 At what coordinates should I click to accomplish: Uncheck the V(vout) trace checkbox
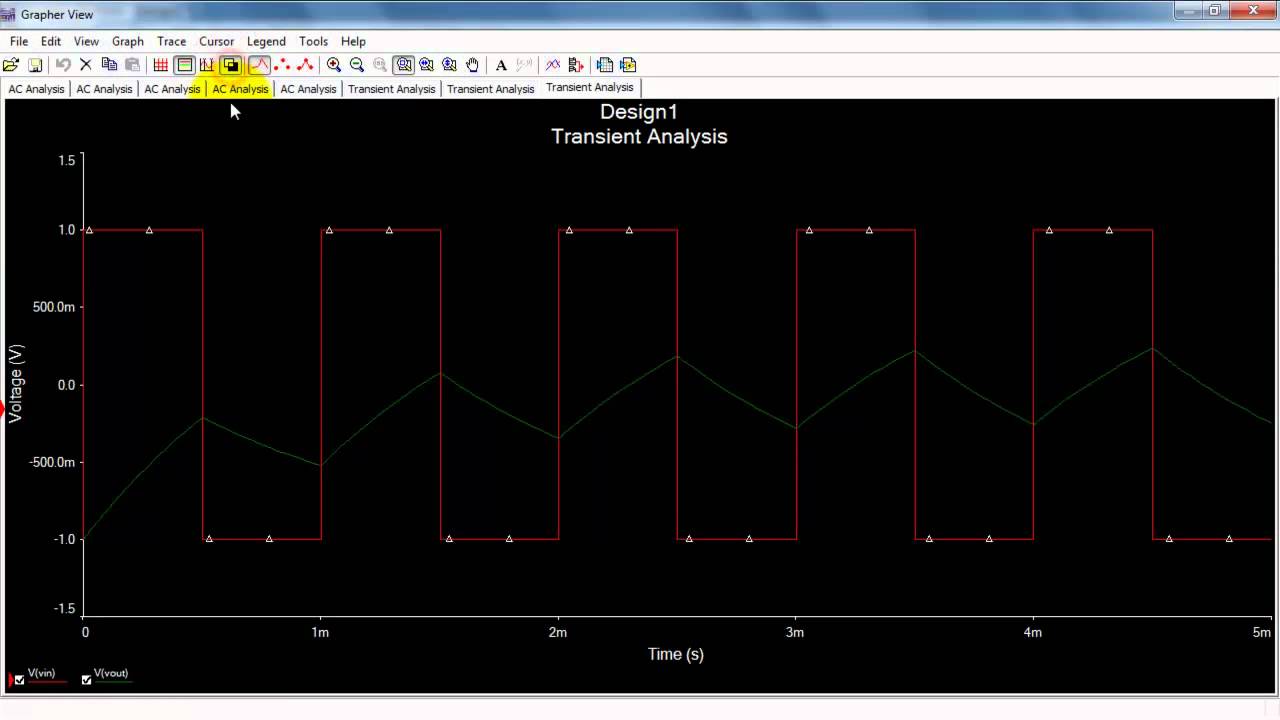click(86, 680)
